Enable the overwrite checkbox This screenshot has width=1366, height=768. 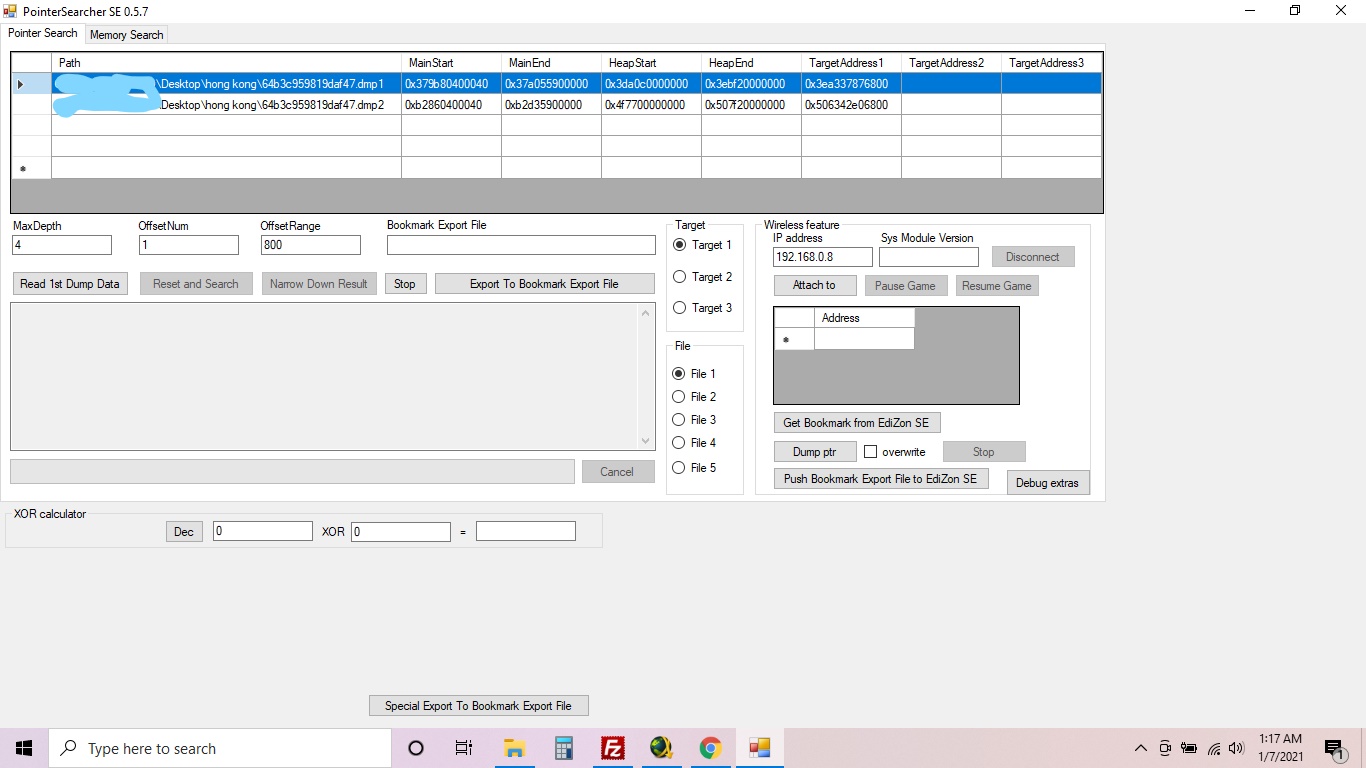click(x=870, y=452)
